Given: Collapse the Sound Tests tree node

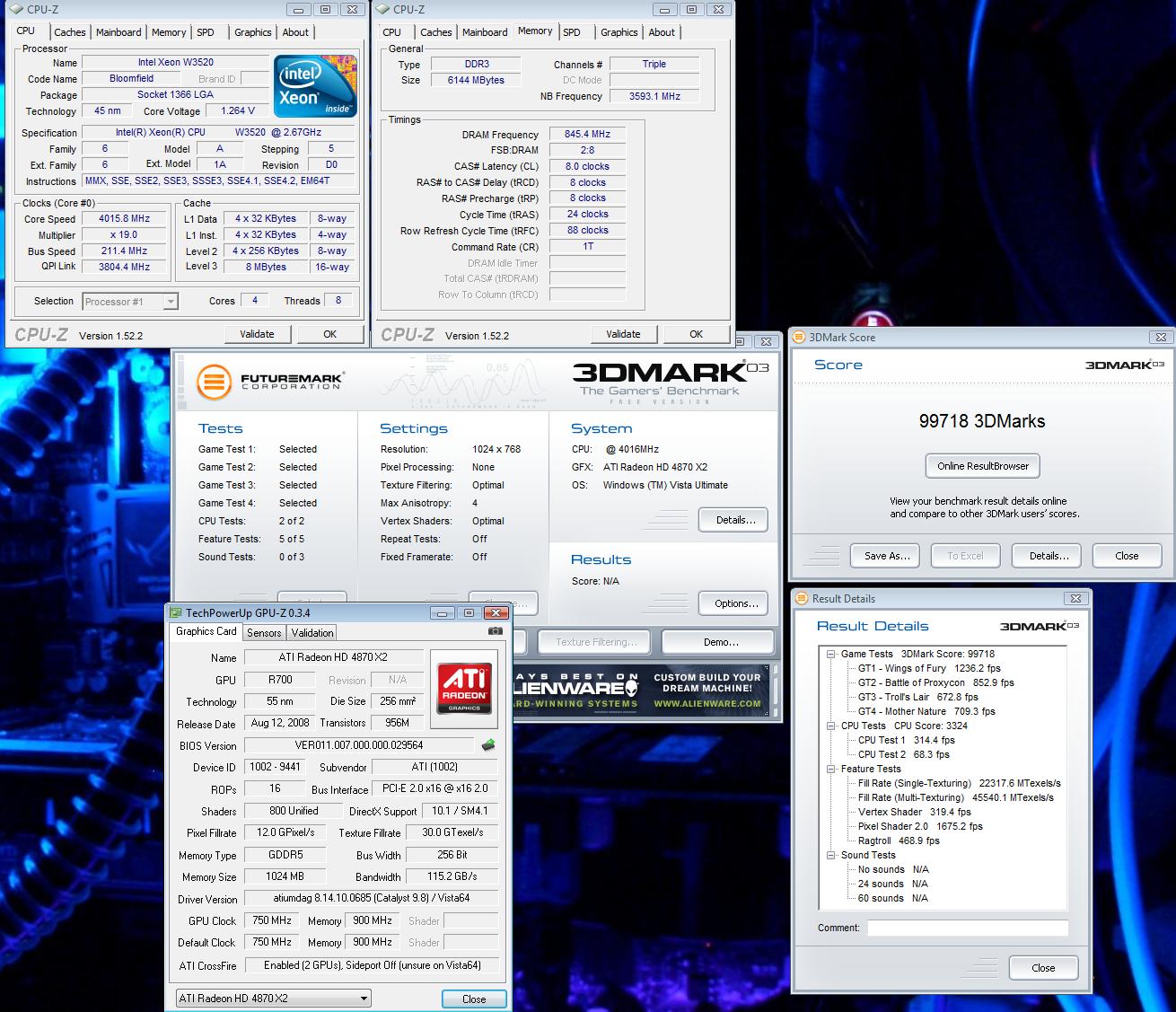Looking at the screenshot, I should click(831, 855).
